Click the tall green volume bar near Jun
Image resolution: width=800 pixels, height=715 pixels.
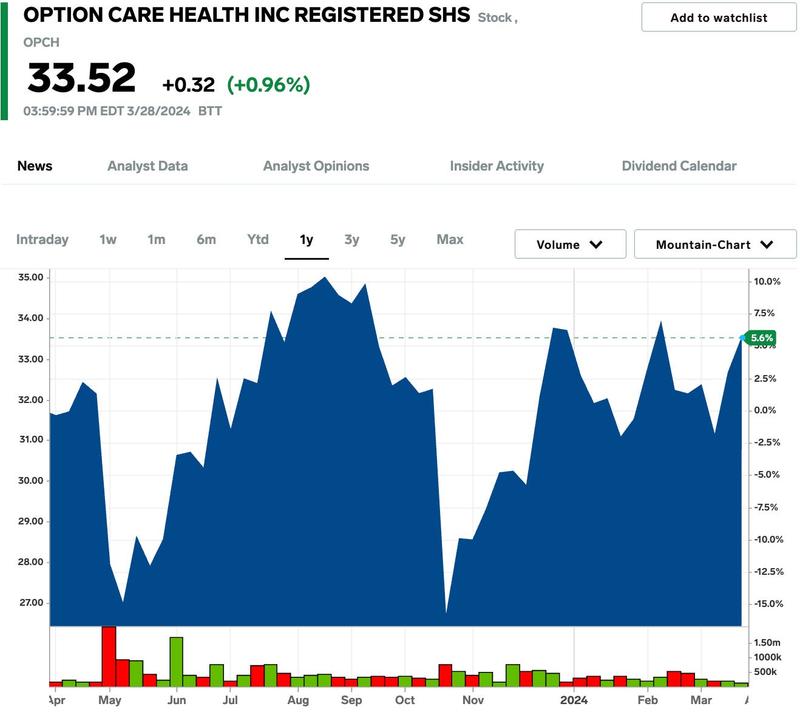pos(176,661)
